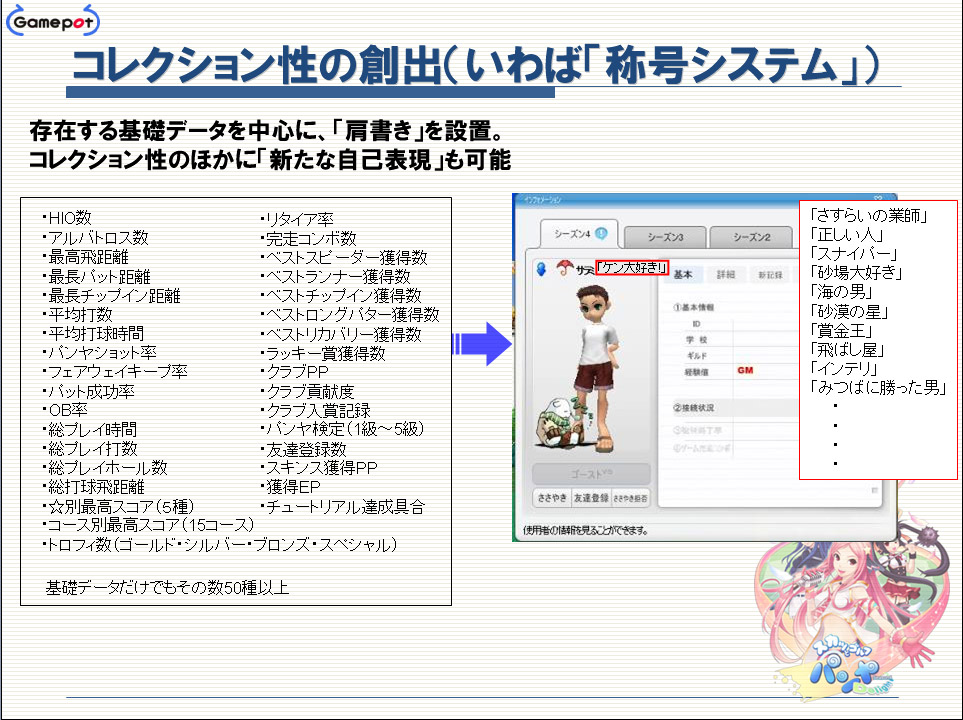Click the blue male gender icon
Viewport: 963px width, 720px height.
(x=538, y=268)
